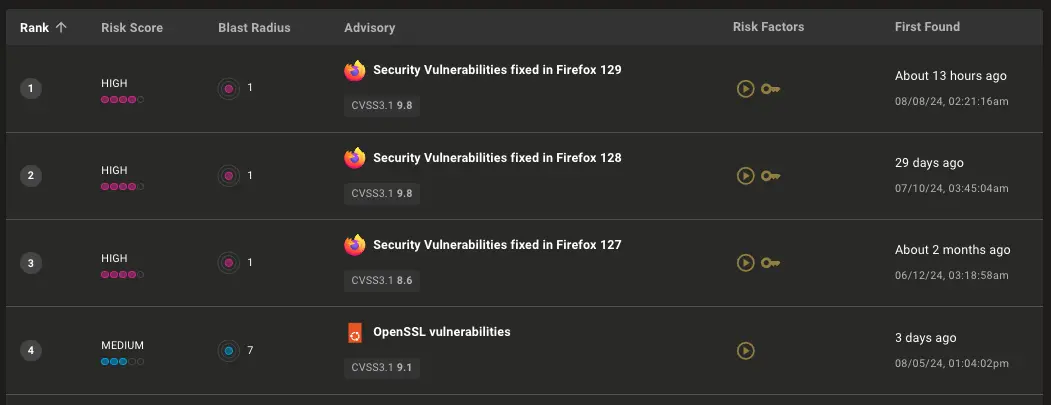This screenshot has width=1051, height=405.
Task: Sort by the Risk Score column header
Action: 132,27
